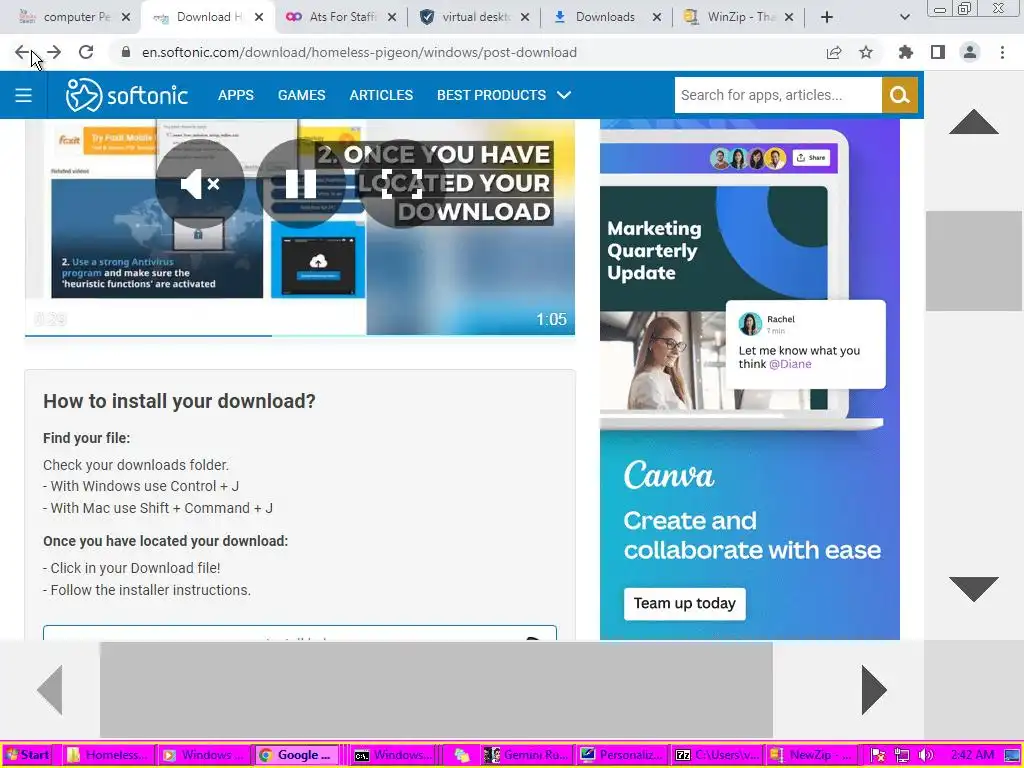Click the horizontal scroll-left arrow
Viewport: 1024px width, 768px height.
pos(50,690)
